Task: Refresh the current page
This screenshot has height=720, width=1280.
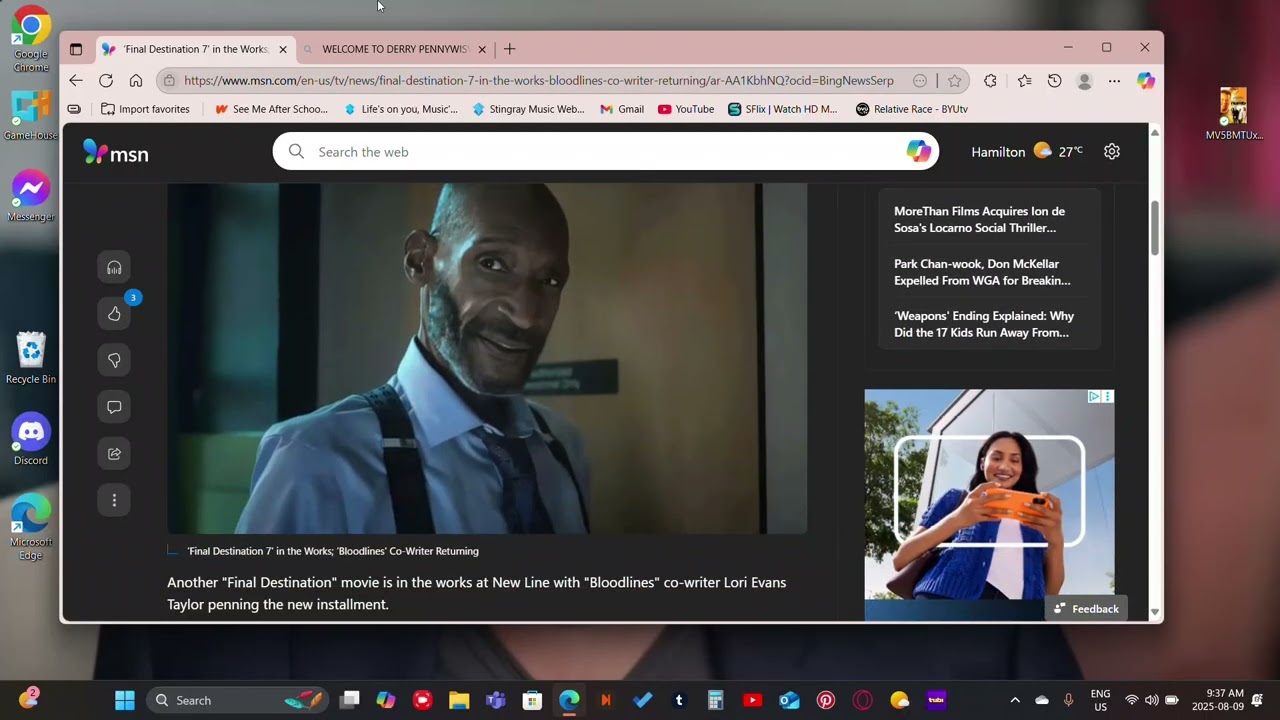Action: [106, 81]
